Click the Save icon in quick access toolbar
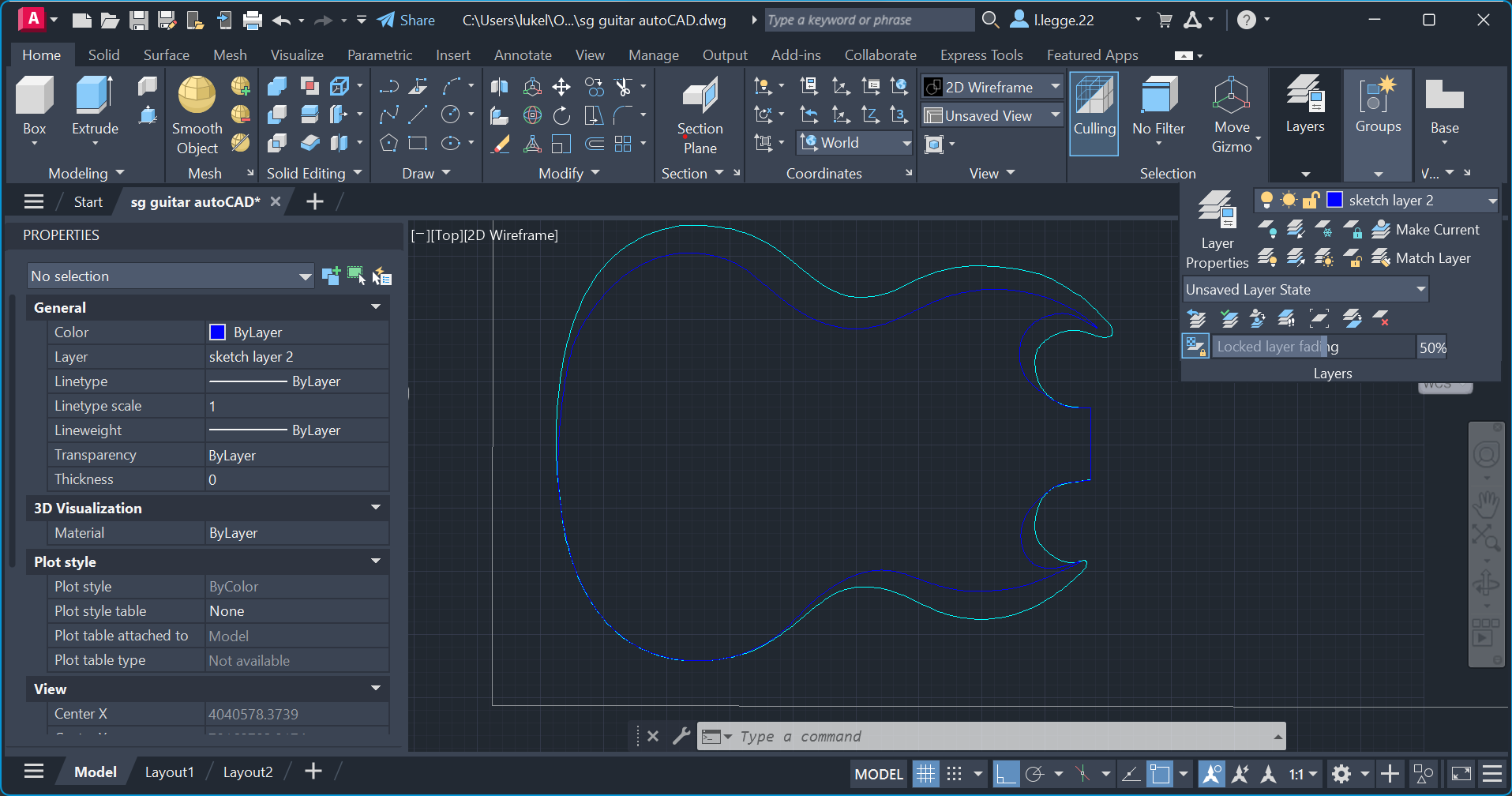The height and width of the screenshot is (796, 1512). (x=139, y=20)
